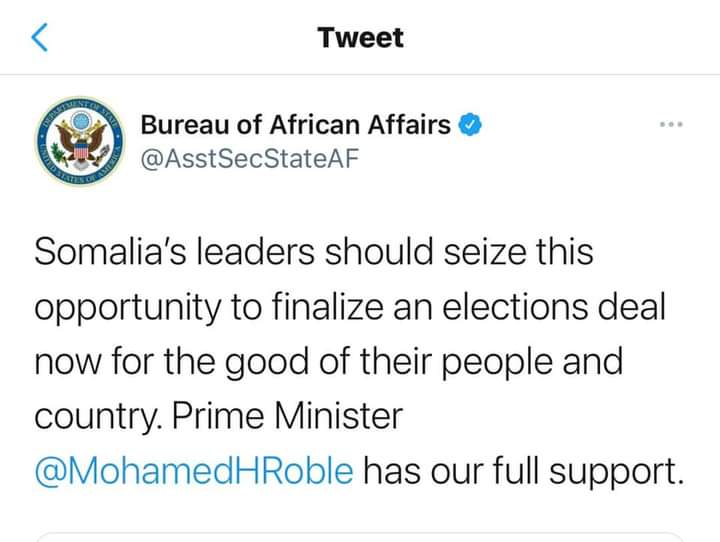
Task: Open the @MohamedHRoble mention link
Action: click(194, 471)
